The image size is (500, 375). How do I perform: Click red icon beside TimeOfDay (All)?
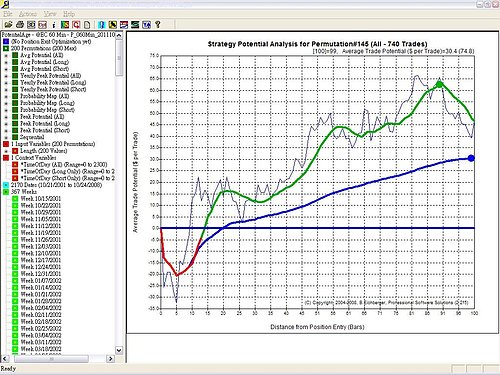point(15,165)
